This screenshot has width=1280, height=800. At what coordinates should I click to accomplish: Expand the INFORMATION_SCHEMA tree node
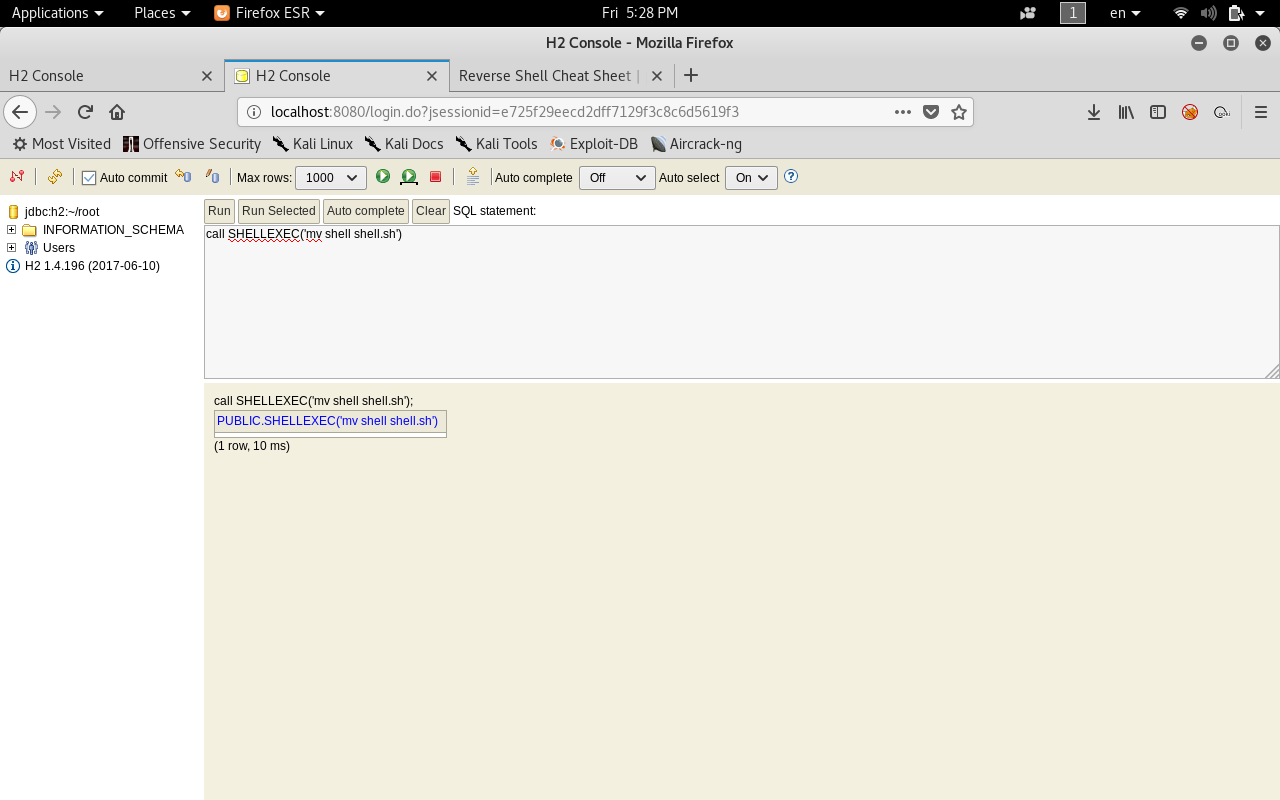pos(12,230)
